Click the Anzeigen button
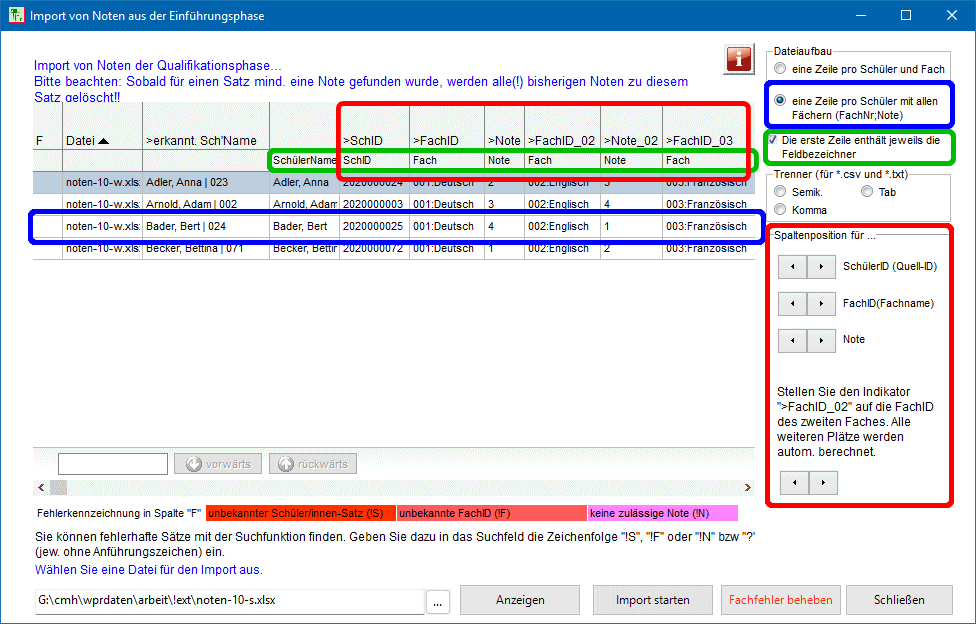Screen dimensions: 976x624 pyautogui.click(x=520, y=600)
